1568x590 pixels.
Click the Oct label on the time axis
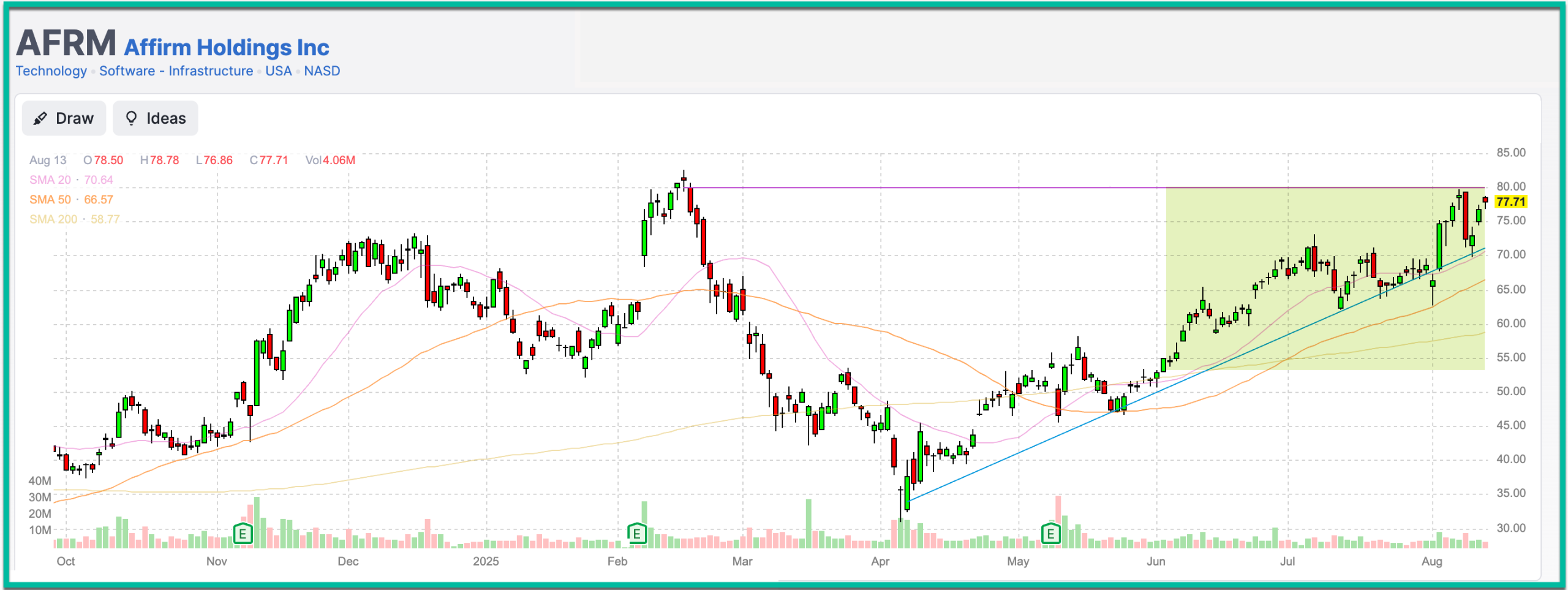tap(66, 561)
